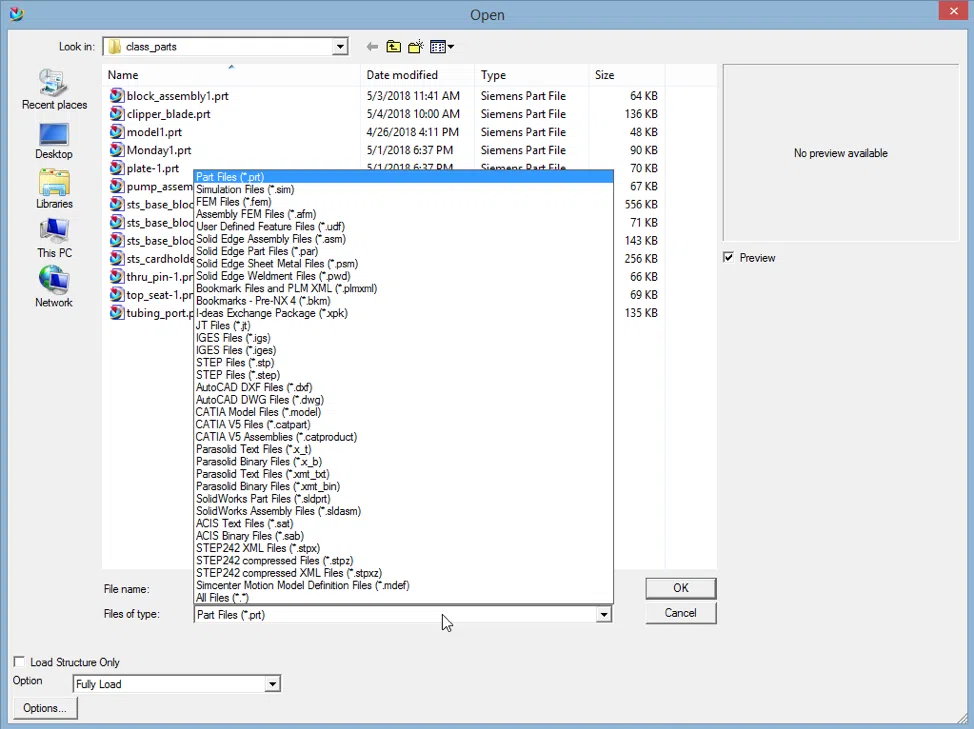Choose Simulation Files (*.sim) type
Image resolution: width=974 pixels, height=729 pixels.
pos(404,189)
